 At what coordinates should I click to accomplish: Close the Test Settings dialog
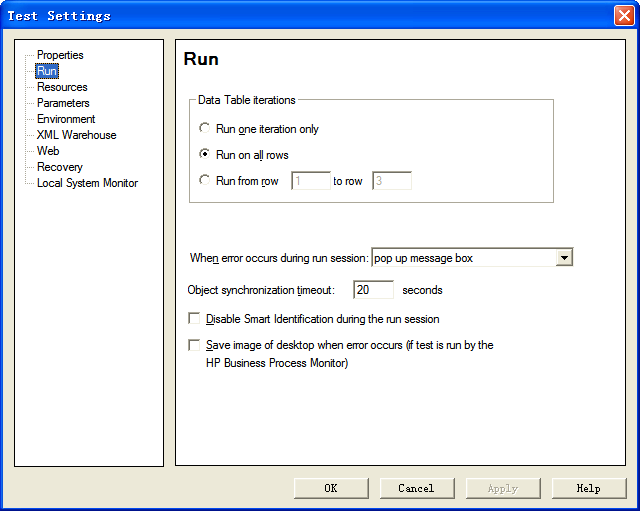click(624, 16)
